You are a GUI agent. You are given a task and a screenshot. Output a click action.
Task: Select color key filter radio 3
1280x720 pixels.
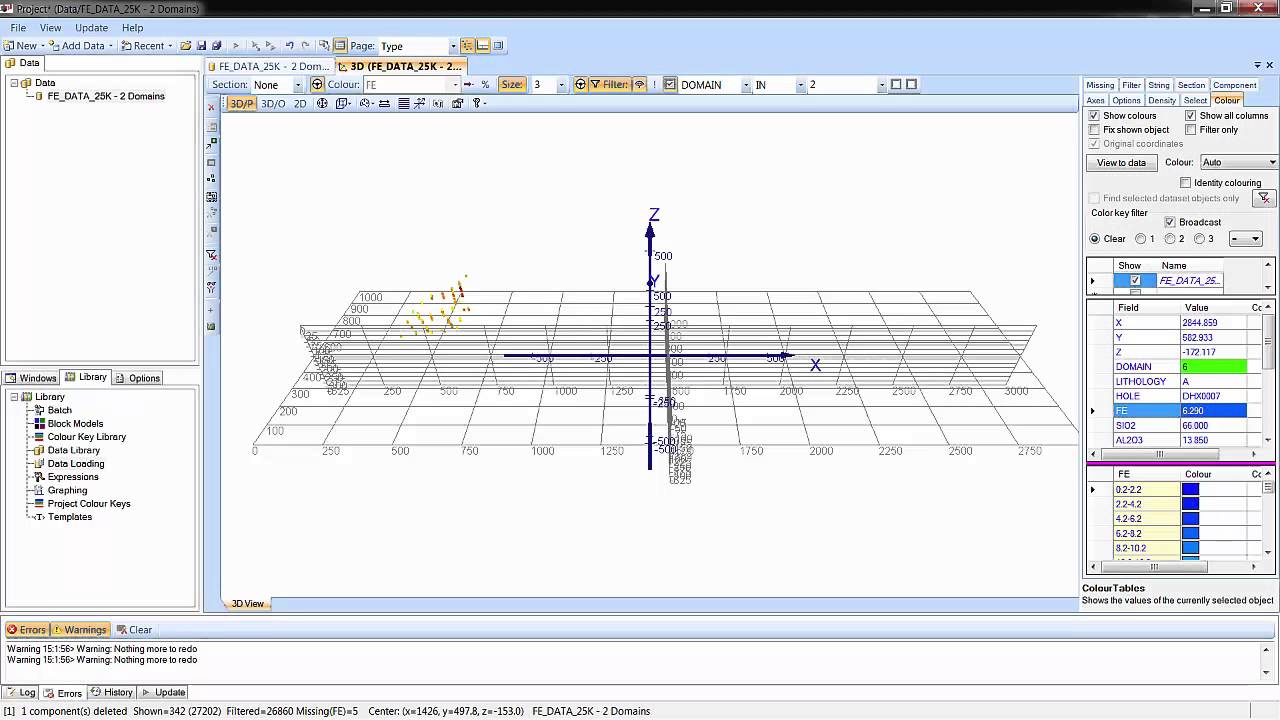pos(1199,239)
